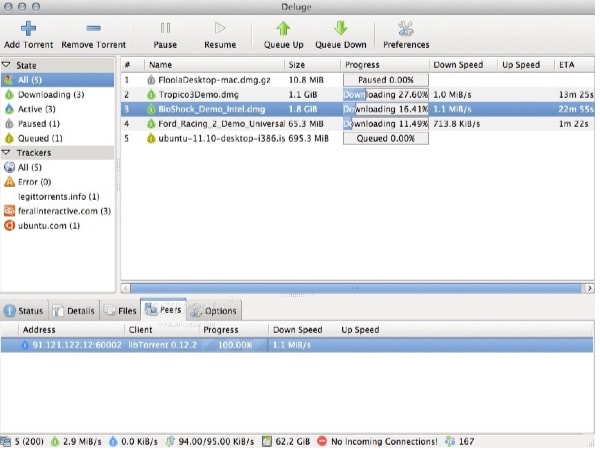Switch to the Options tab
The width and height of the screenshot is (600, 450).
point(214,311)
